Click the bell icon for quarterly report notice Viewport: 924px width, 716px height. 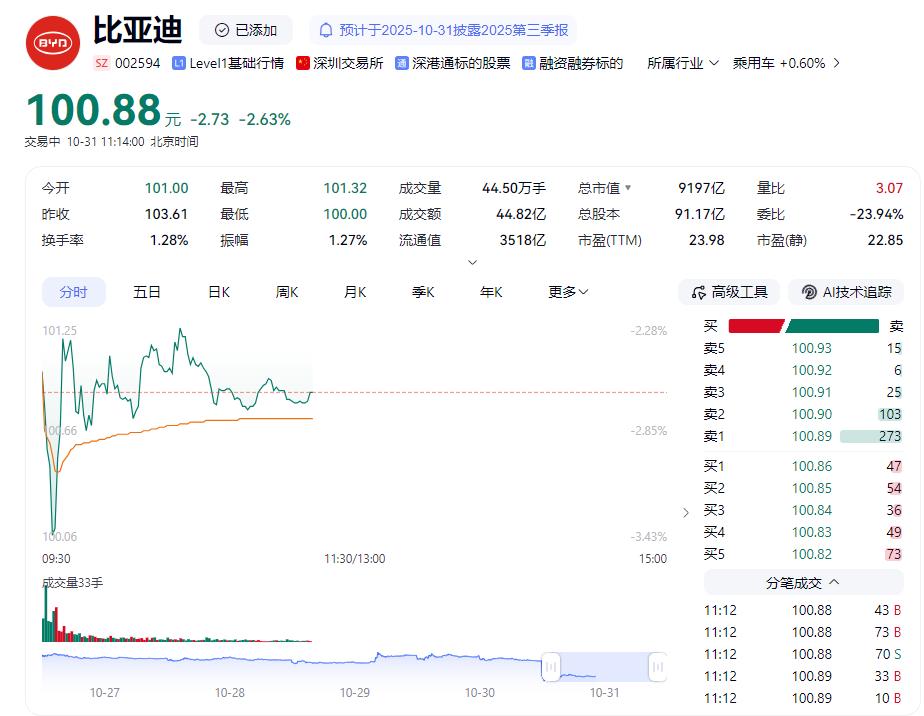326,30
